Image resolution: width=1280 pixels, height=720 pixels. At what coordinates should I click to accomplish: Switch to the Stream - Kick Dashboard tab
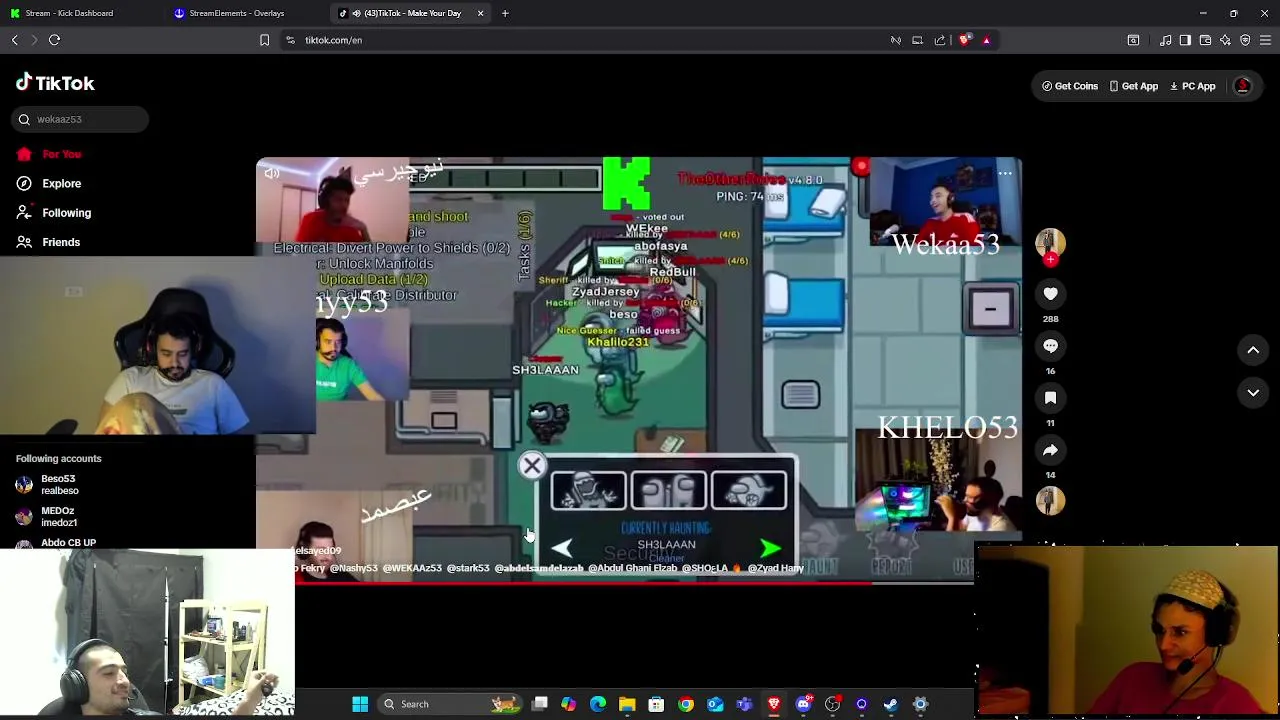click(x=68, y=13)
